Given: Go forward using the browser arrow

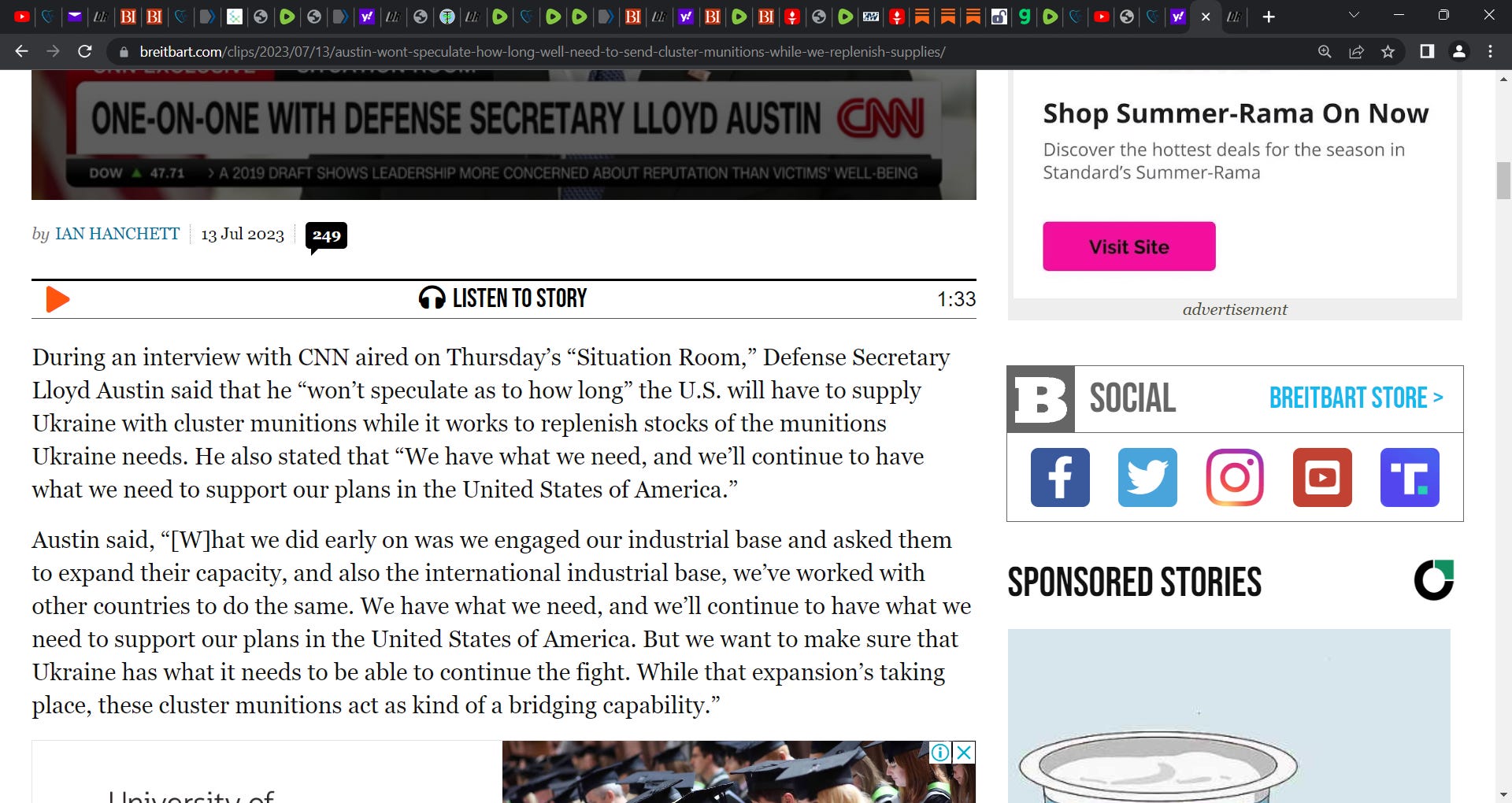Looking at the screenshot, I should pyautogui.click(x=53, y=52).
